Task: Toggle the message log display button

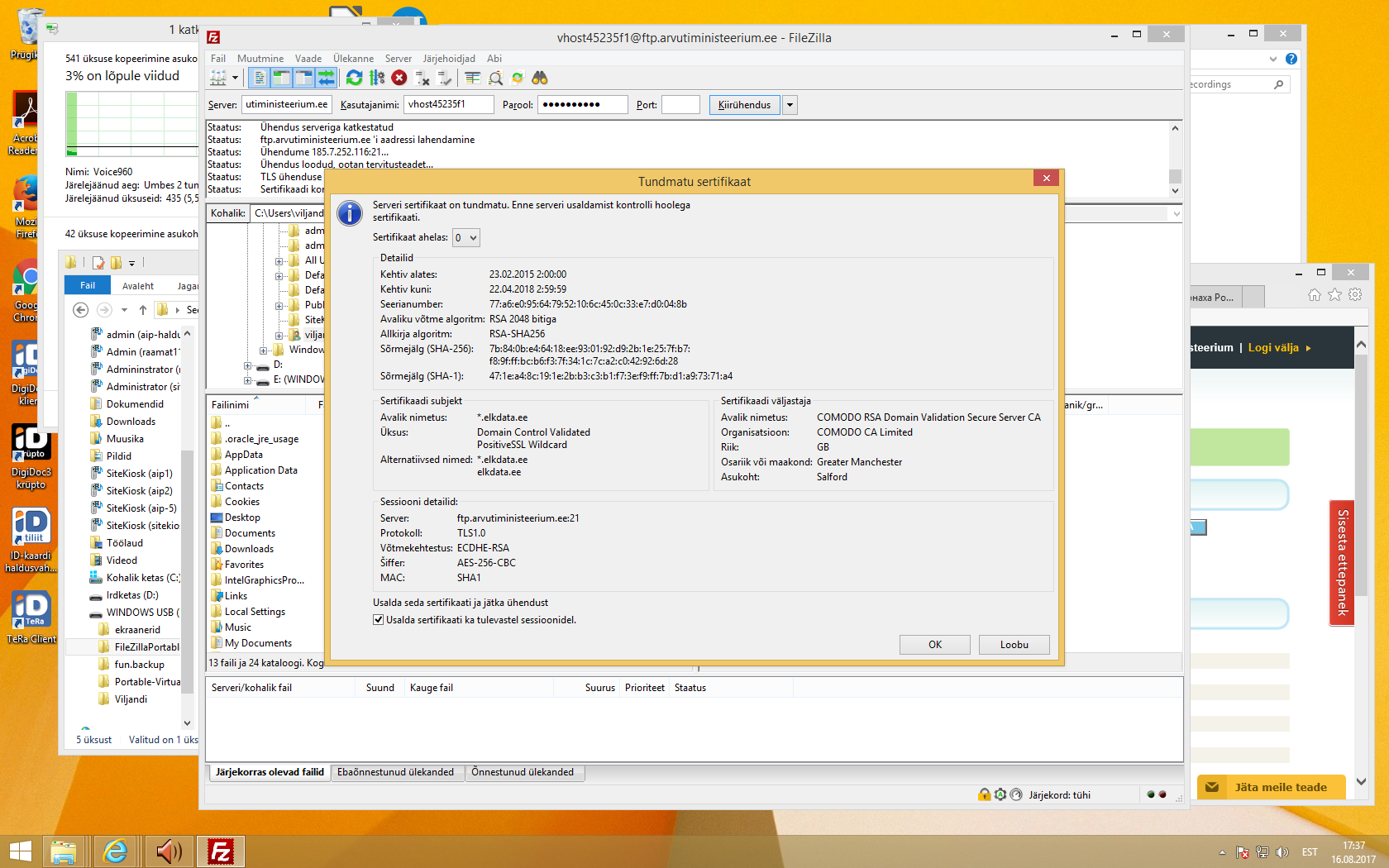Action: [260, 78]
